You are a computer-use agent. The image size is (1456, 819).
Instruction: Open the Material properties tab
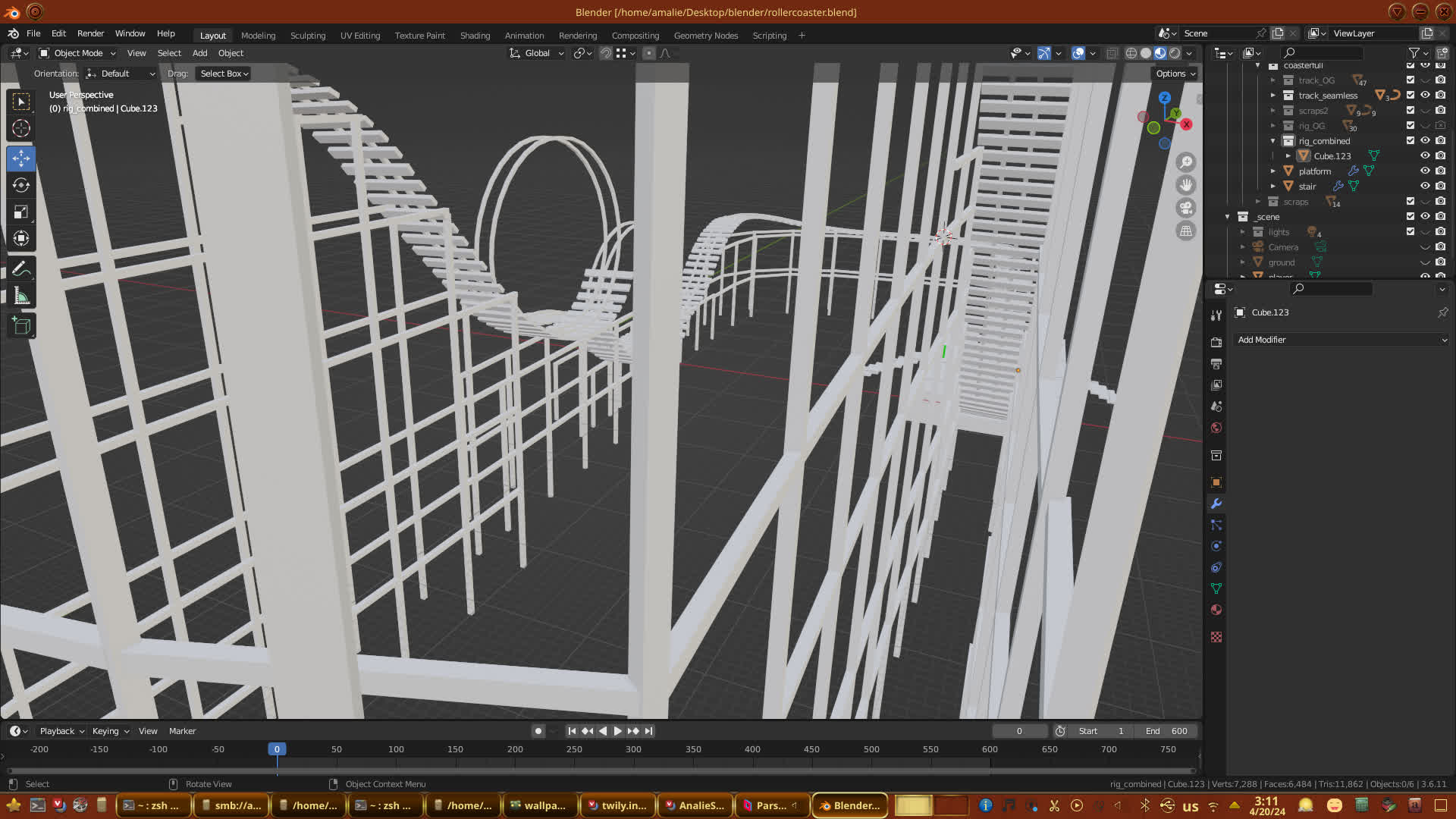coord(1216,610)
